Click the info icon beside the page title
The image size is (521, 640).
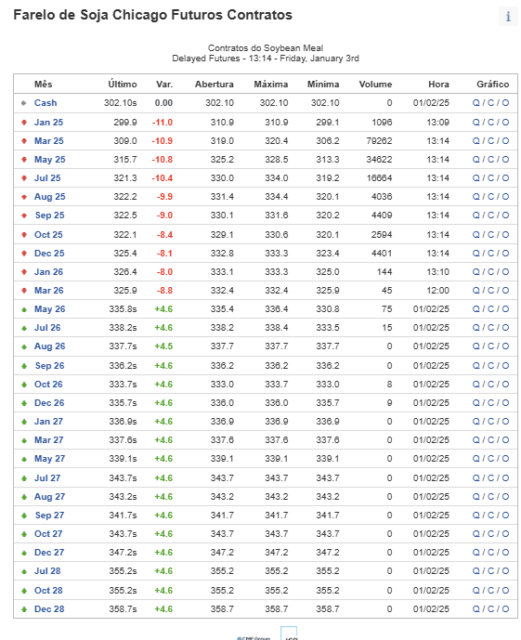tap(508, 17)
